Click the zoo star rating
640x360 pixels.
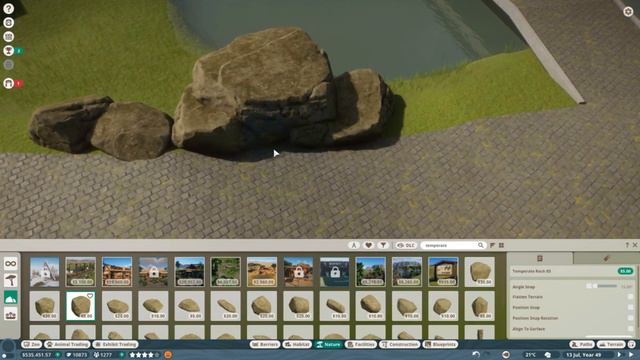(x=144, y=355)
